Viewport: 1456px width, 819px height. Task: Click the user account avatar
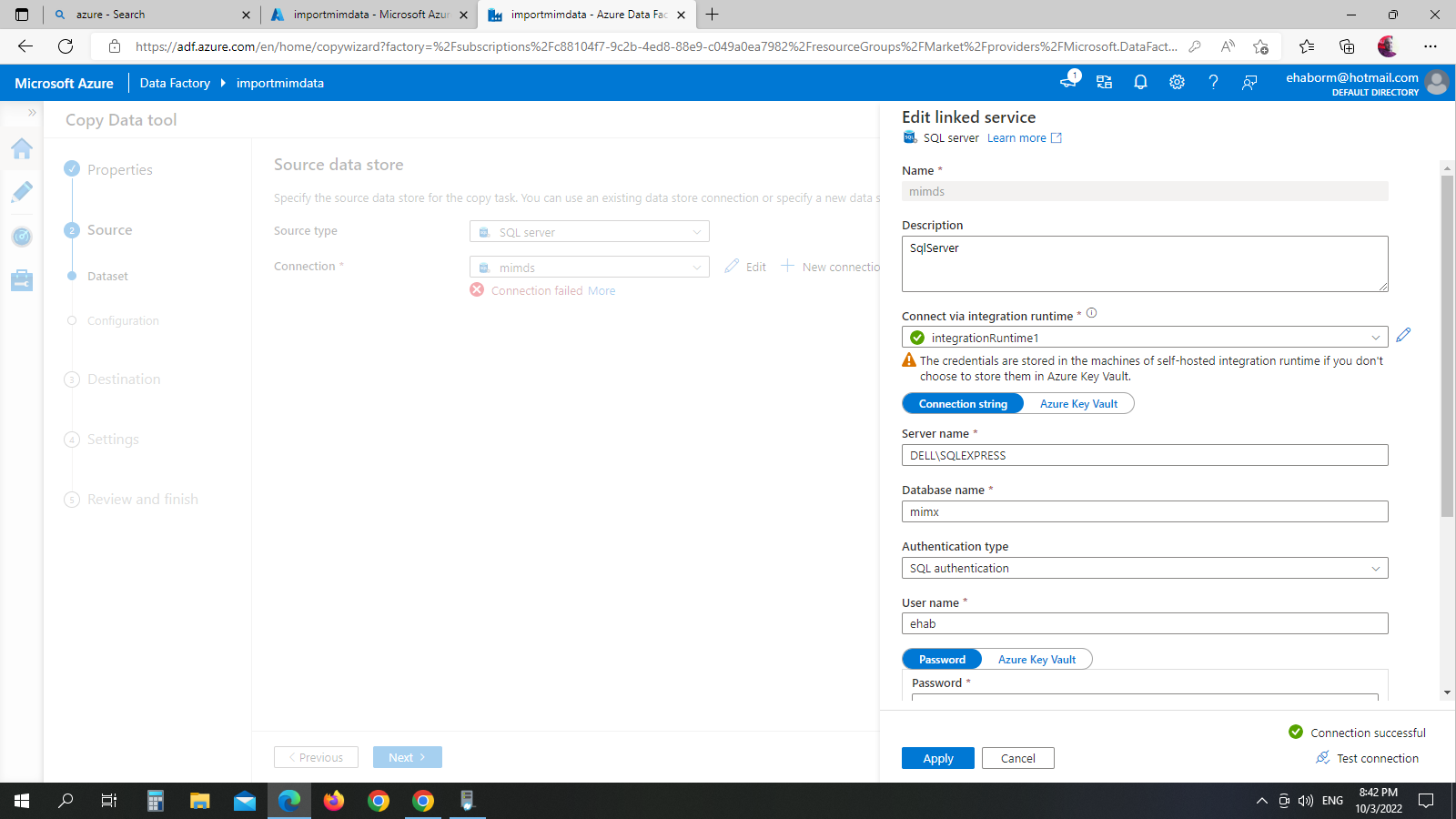point(1437,82)
